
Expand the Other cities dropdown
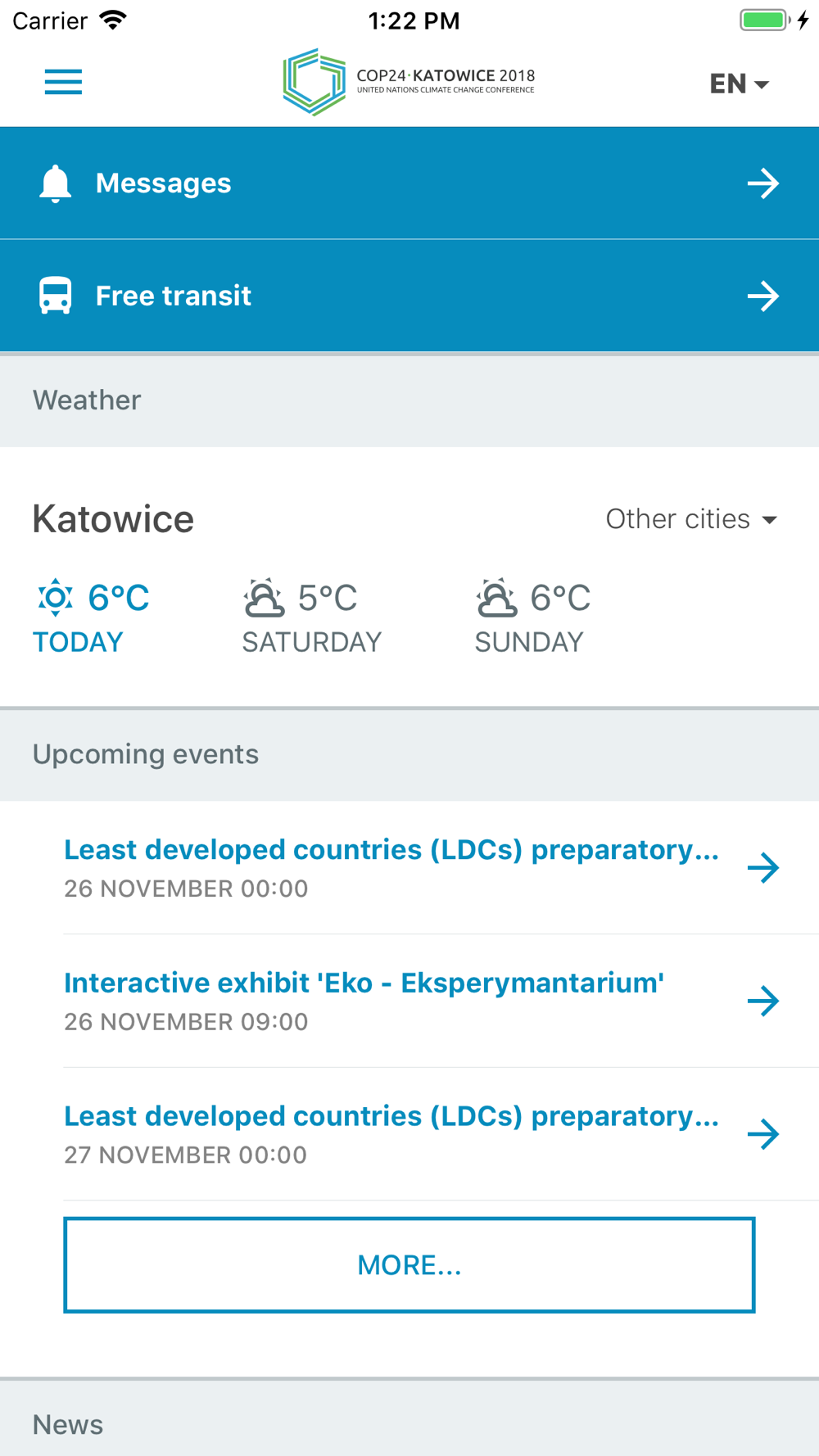point(691,519)
